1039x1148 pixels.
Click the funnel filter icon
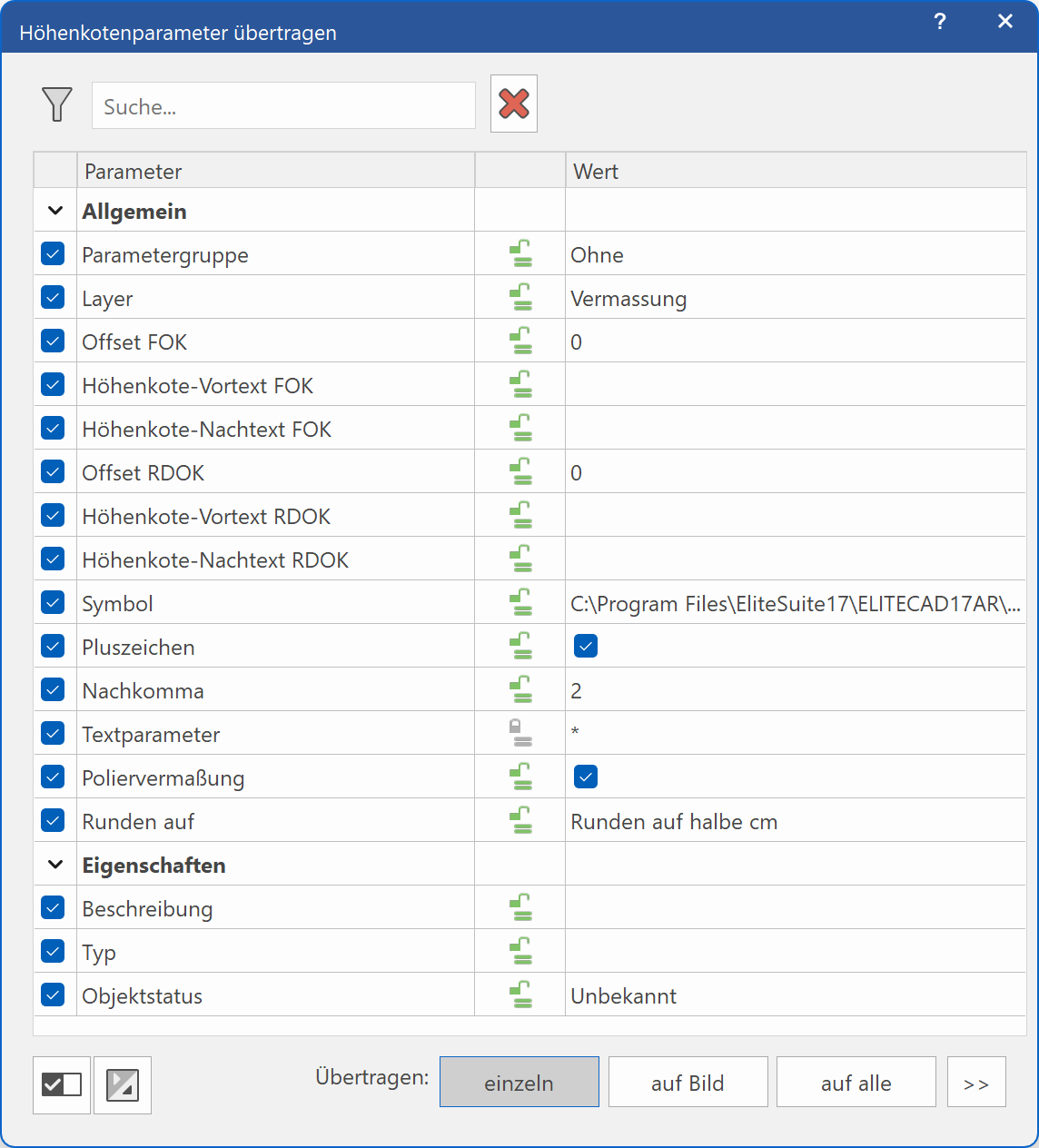(56, 104)
